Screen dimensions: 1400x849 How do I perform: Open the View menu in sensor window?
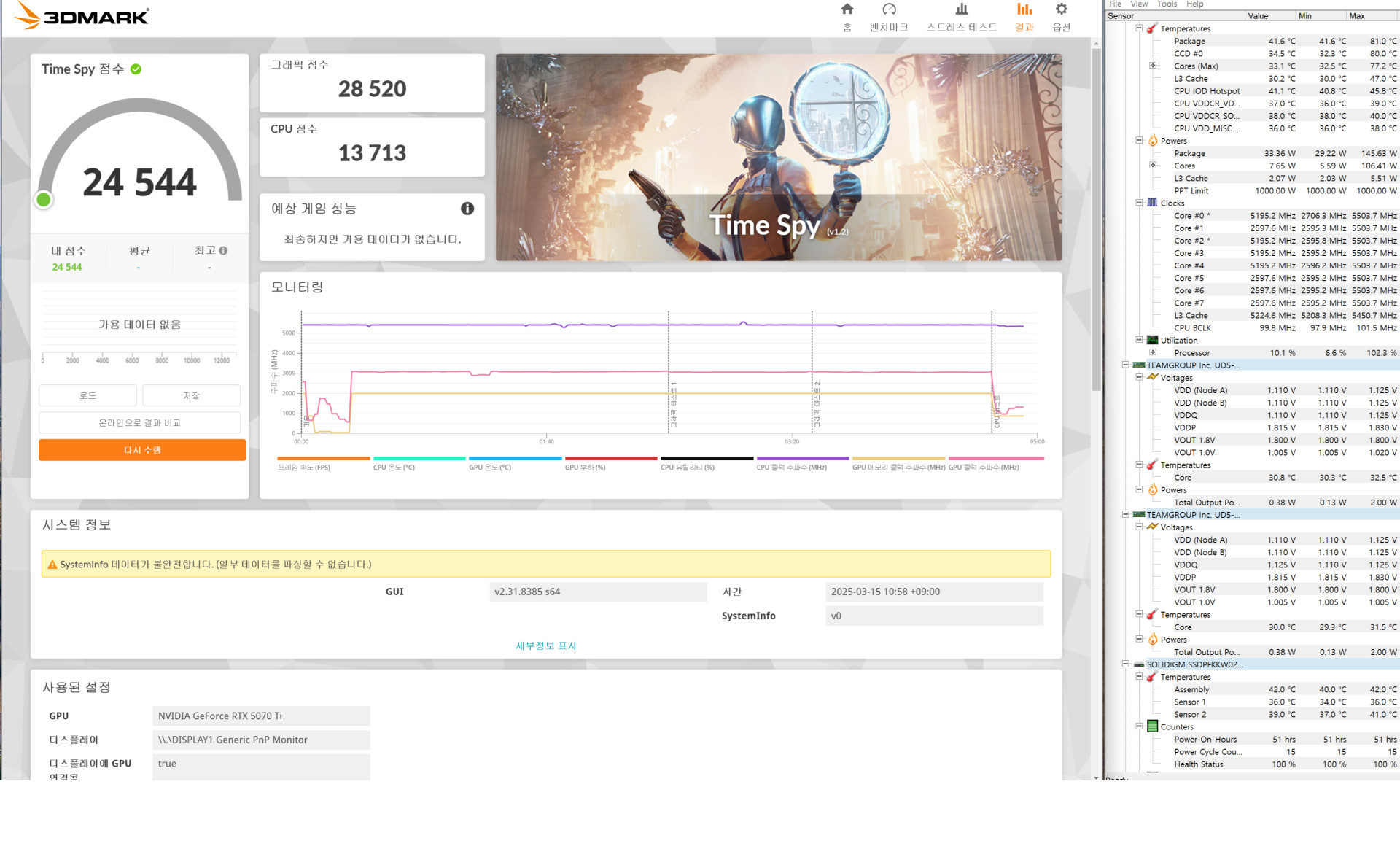[1139, 4]
